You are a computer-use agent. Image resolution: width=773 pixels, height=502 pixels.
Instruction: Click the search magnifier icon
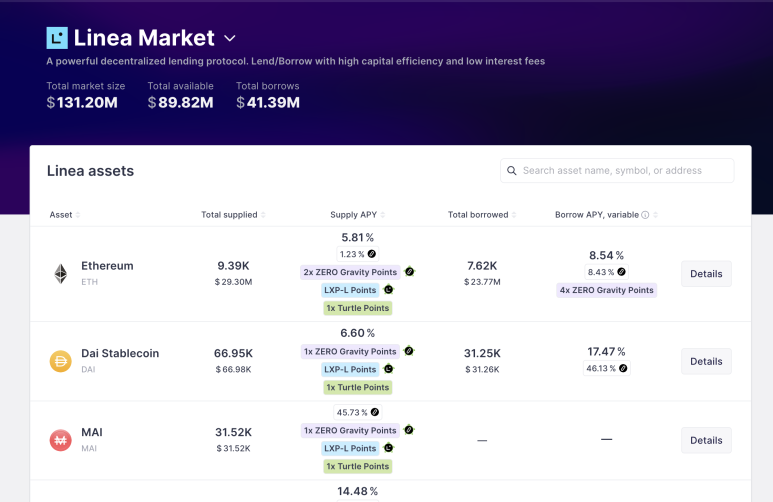coord(512,171)
